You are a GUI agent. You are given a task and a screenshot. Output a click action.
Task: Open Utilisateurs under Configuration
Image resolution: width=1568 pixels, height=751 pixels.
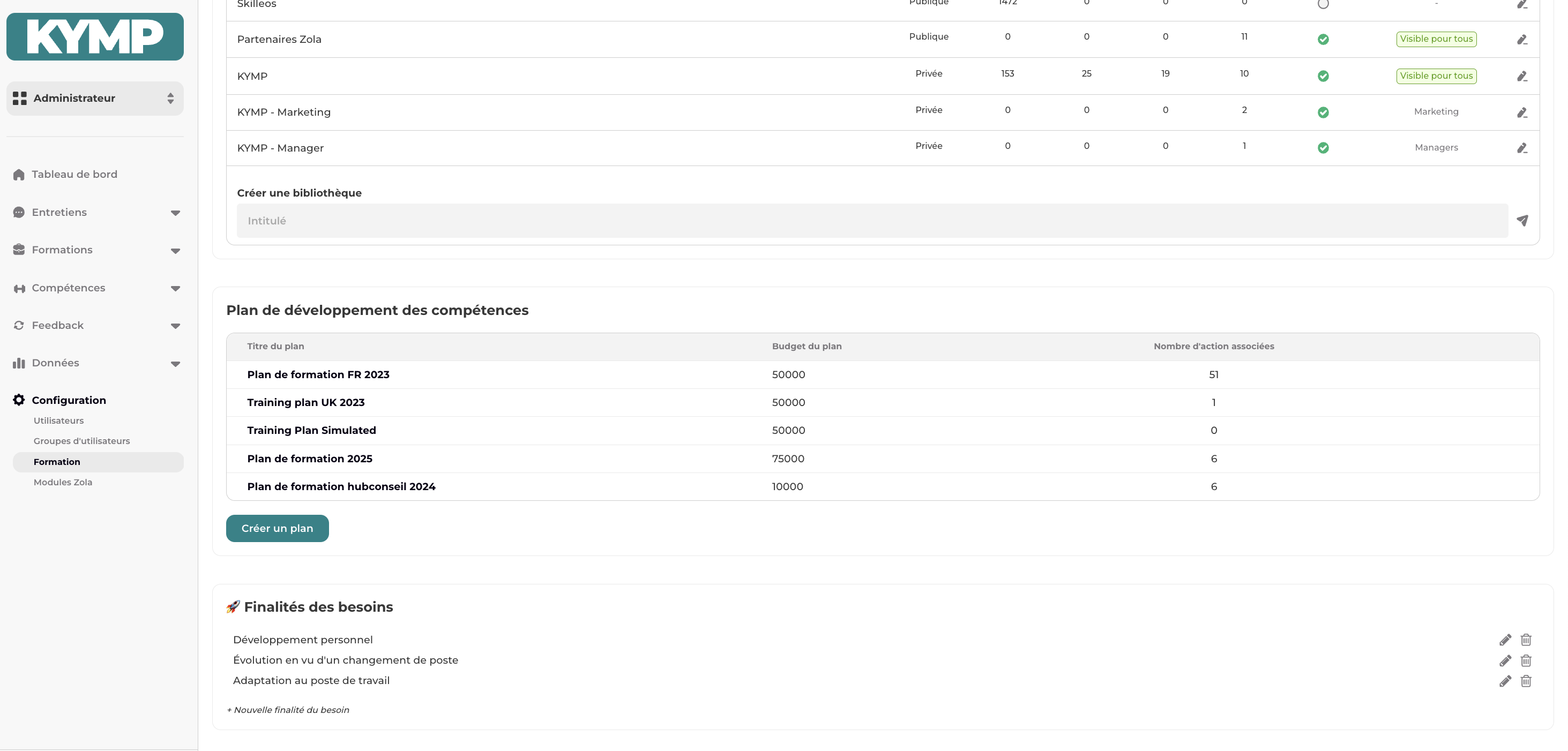click(x=58, y=420)
